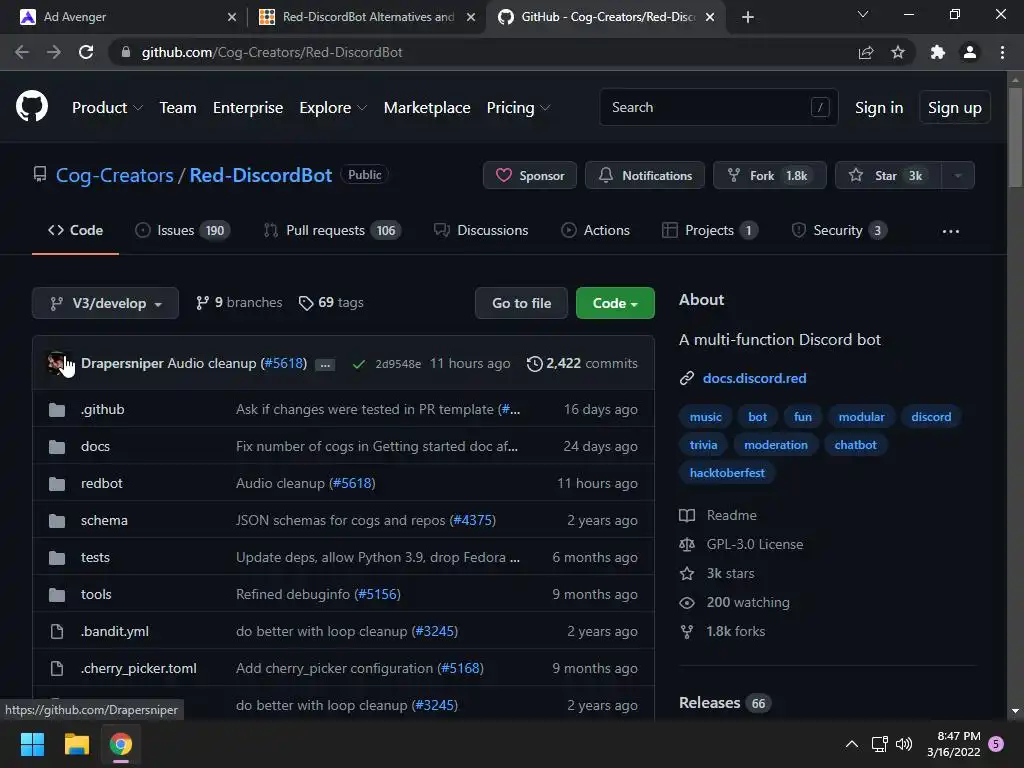Image resolution: width=1024 pixels, height=768 pixels.
Task: Open File Explorer from taskbar
Action: [x=76, y=744]
